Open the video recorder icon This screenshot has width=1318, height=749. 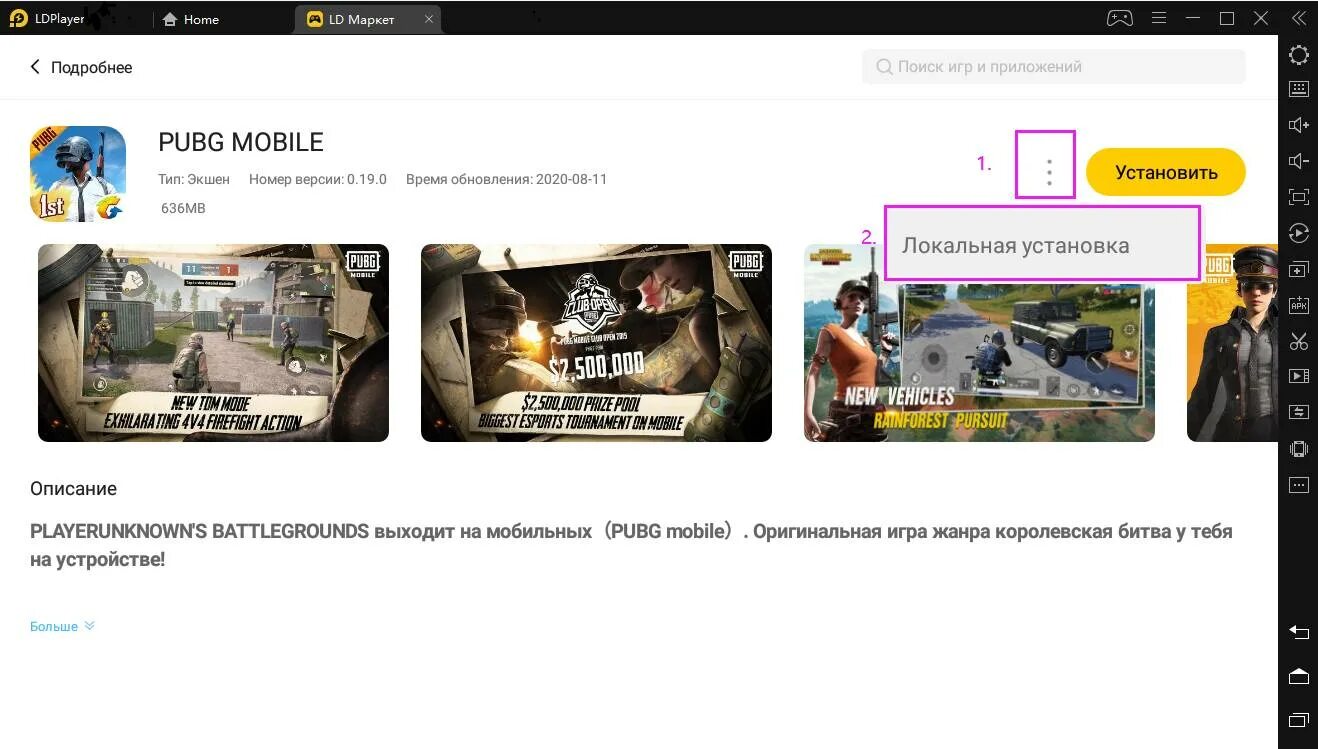click(1298, 376)
